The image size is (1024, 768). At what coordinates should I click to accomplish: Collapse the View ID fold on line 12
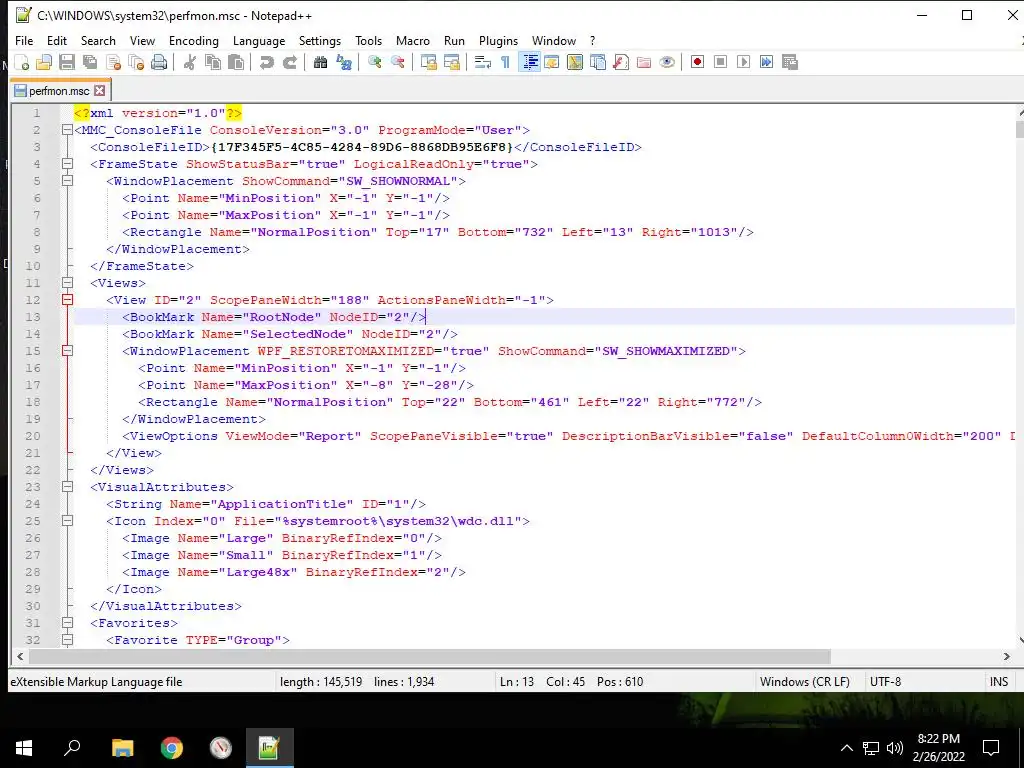coord(67,300)
